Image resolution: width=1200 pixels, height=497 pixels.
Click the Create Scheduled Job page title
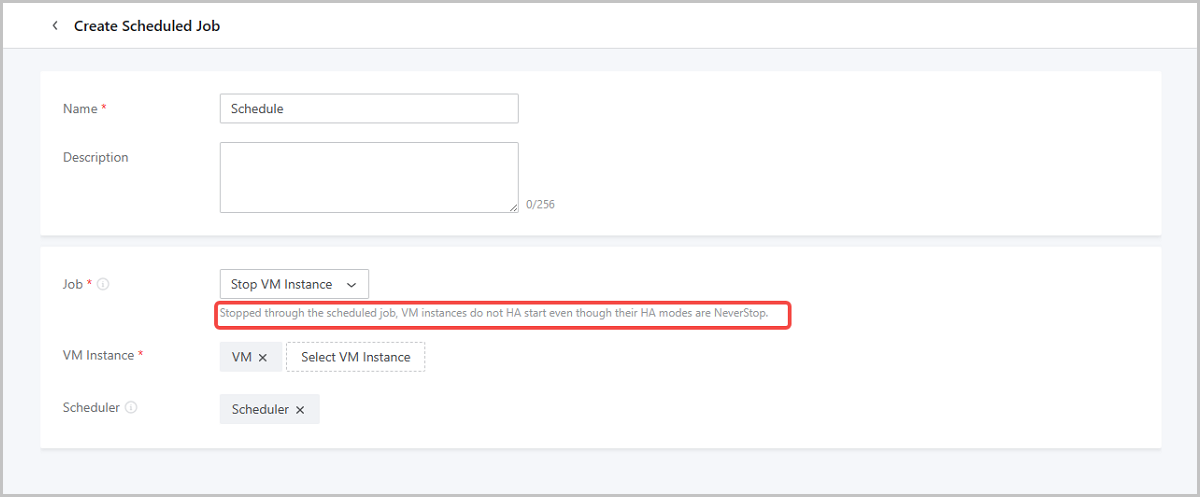pos(147,26)
